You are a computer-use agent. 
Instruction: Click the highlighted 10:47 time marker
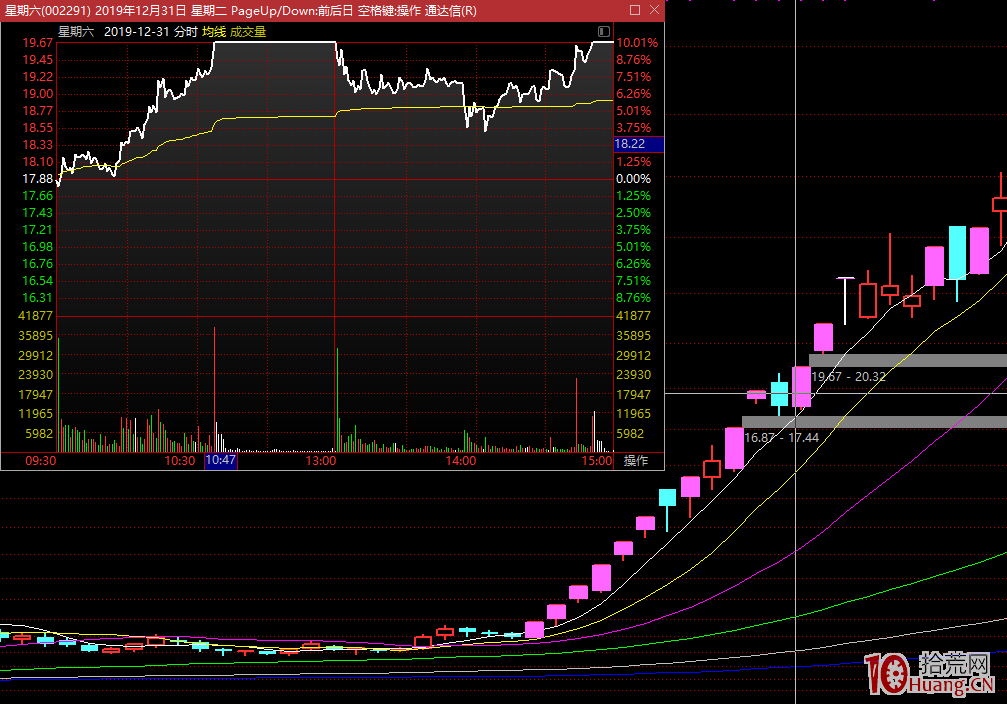221,461
